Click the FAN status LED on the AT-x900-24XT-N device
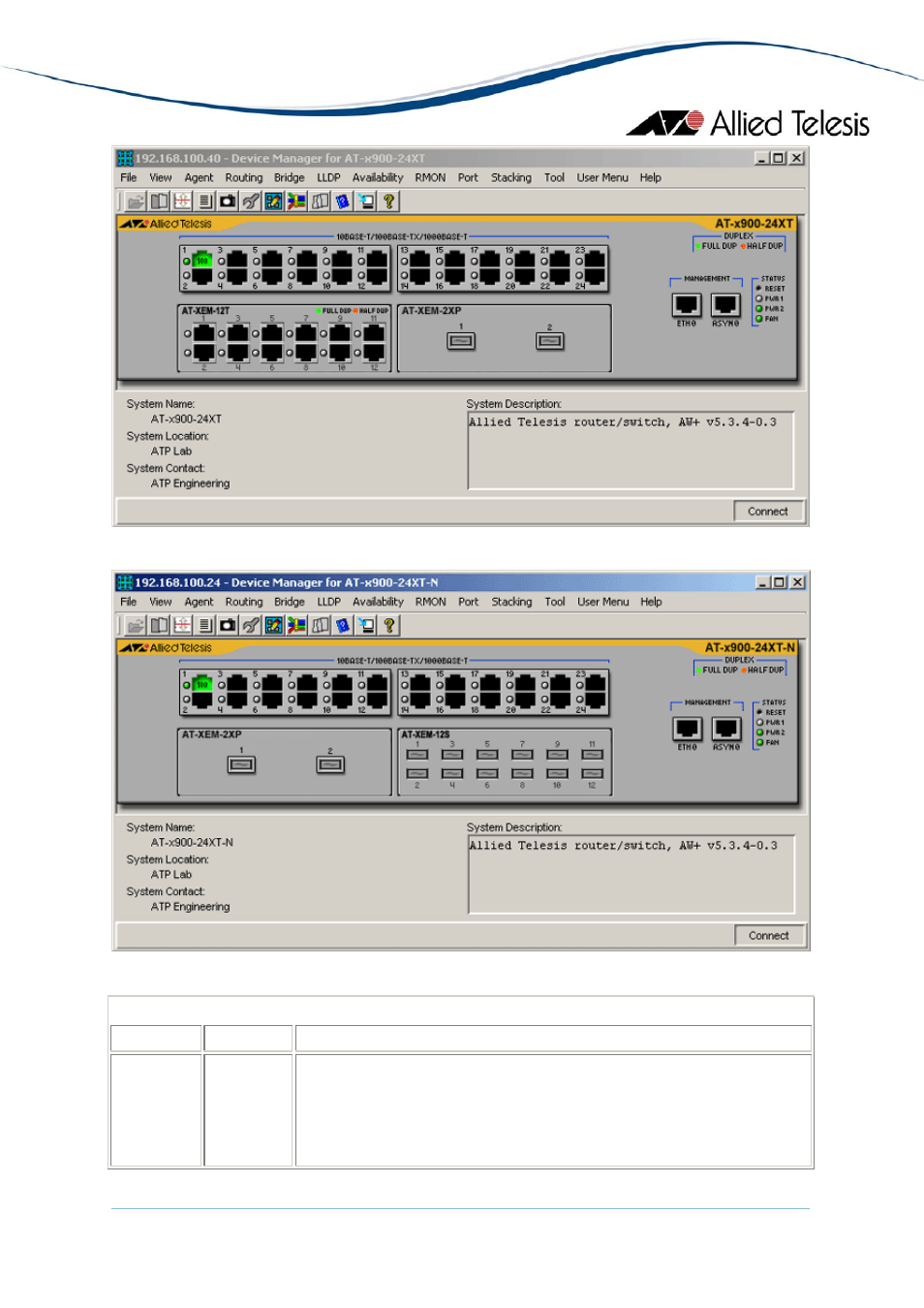The width and height of the screenshot is (924, 1308). (760, 743)
